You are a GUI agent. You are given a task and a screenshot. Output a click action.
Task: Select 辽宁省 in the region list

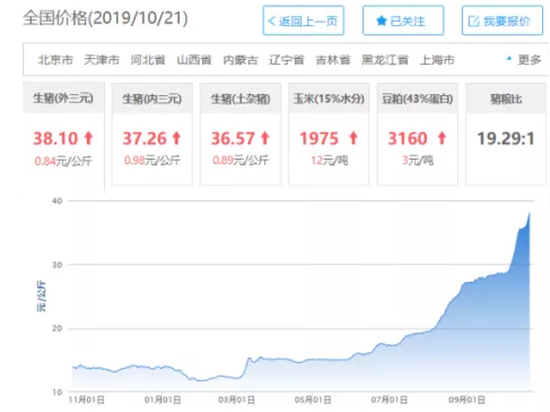pos(287,60)
